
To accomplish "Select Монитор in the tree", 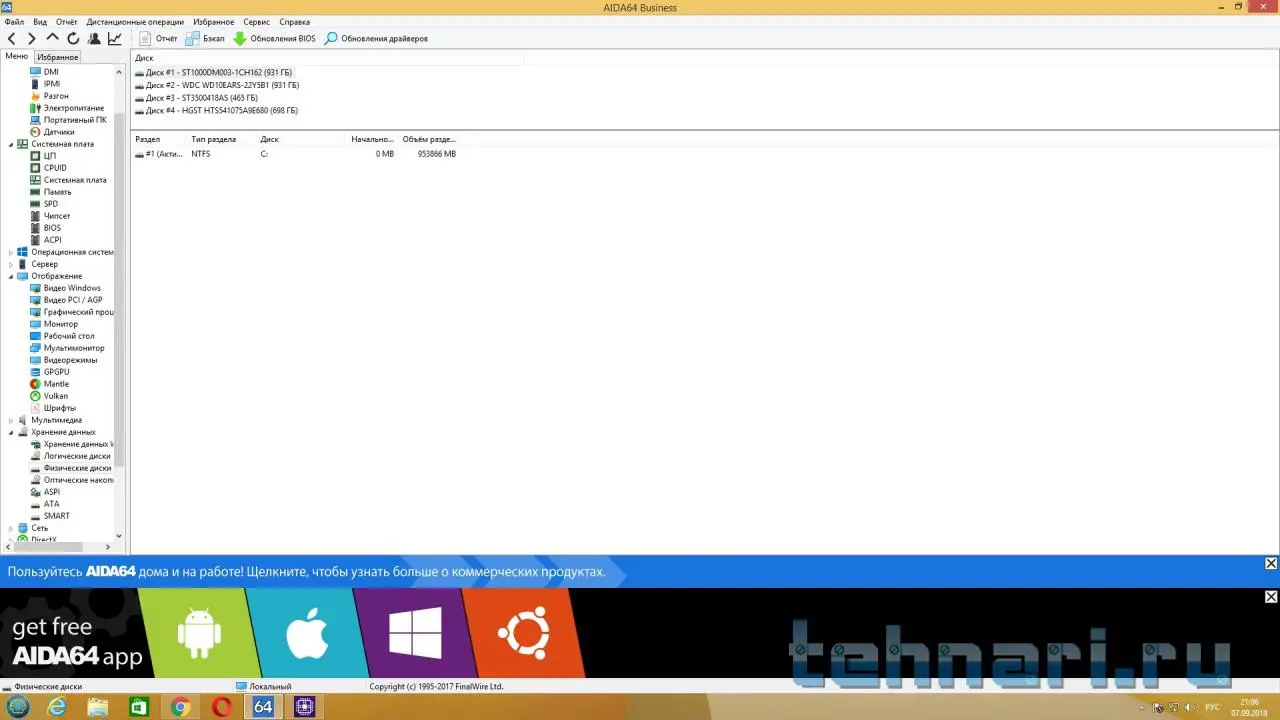I will pos(61,324).
